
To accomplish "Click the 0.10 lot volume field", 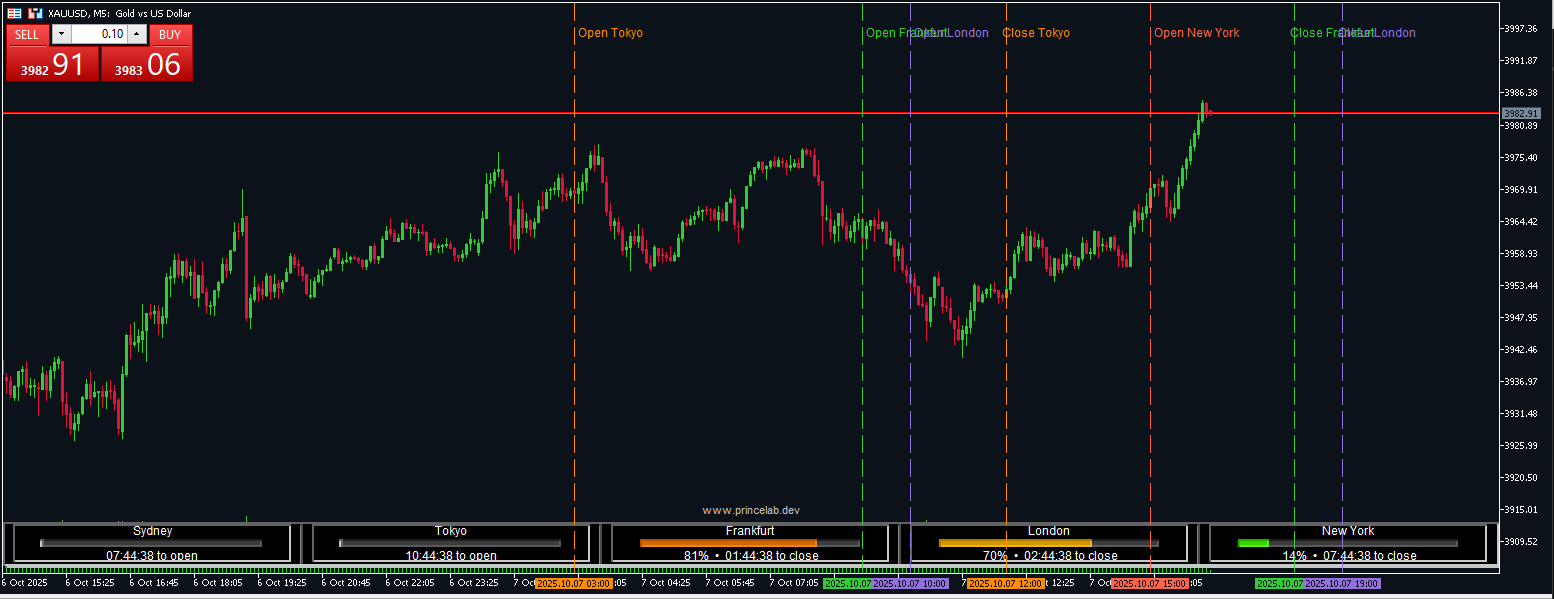I will 99,34.
